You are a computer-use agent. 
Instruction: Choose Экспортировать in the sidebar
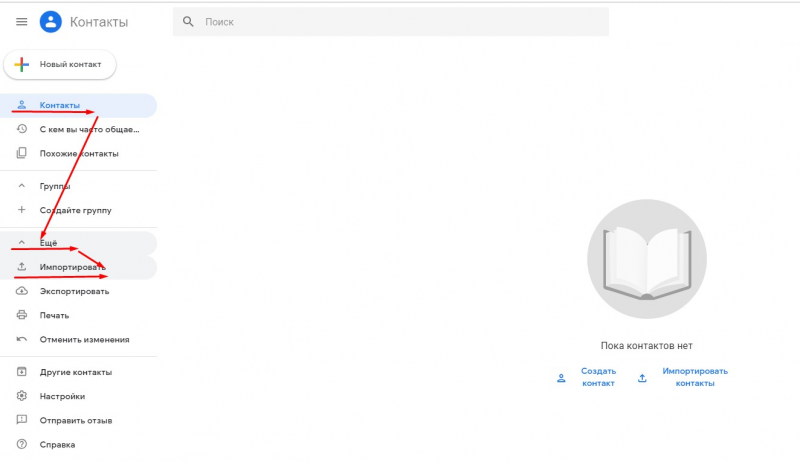pos(79,291)
